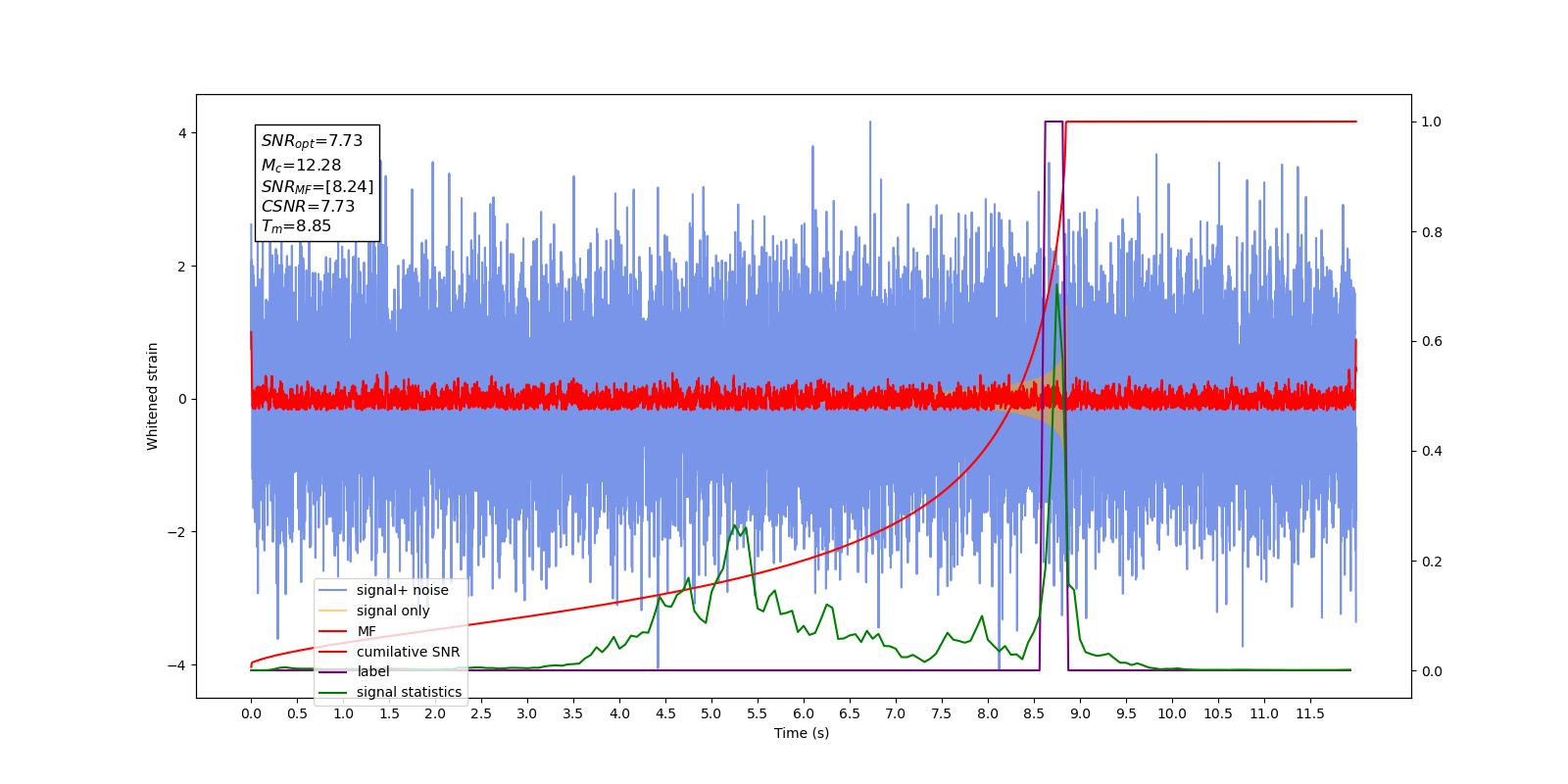1568x784 pixels.
Task: Click the left y-axis tick label −4
Action: pyautogui.click(x=176, y=665)
